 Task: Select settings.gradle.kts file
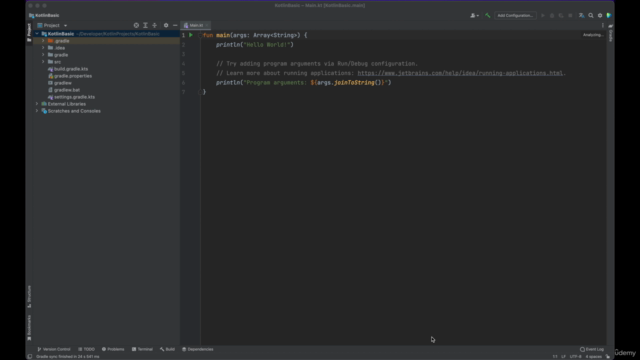point(71,97)
